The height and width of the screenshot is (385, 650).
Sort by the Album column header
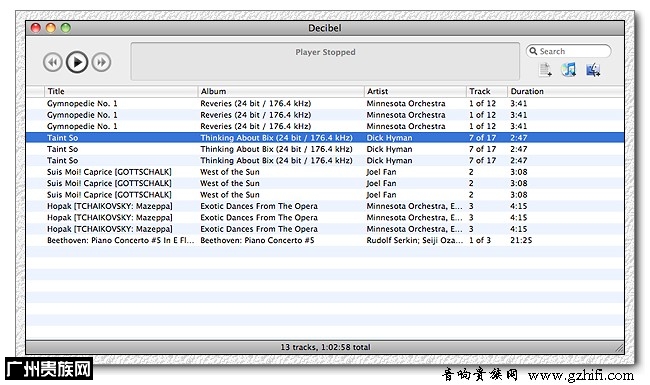(281, 91)
